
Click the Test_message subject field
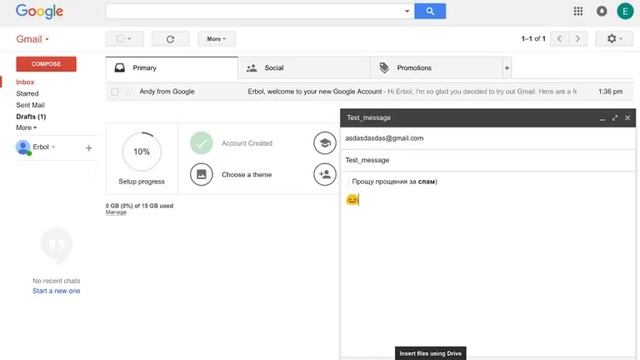[x=488, y=160]
